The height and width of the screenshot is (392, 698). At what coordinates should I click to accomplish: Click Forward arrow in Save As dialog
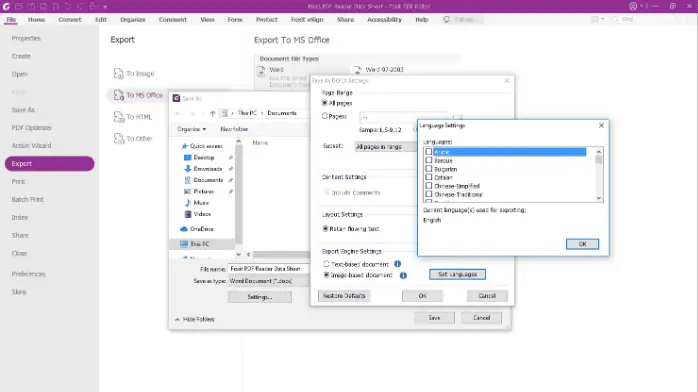(x=192, y=113)
